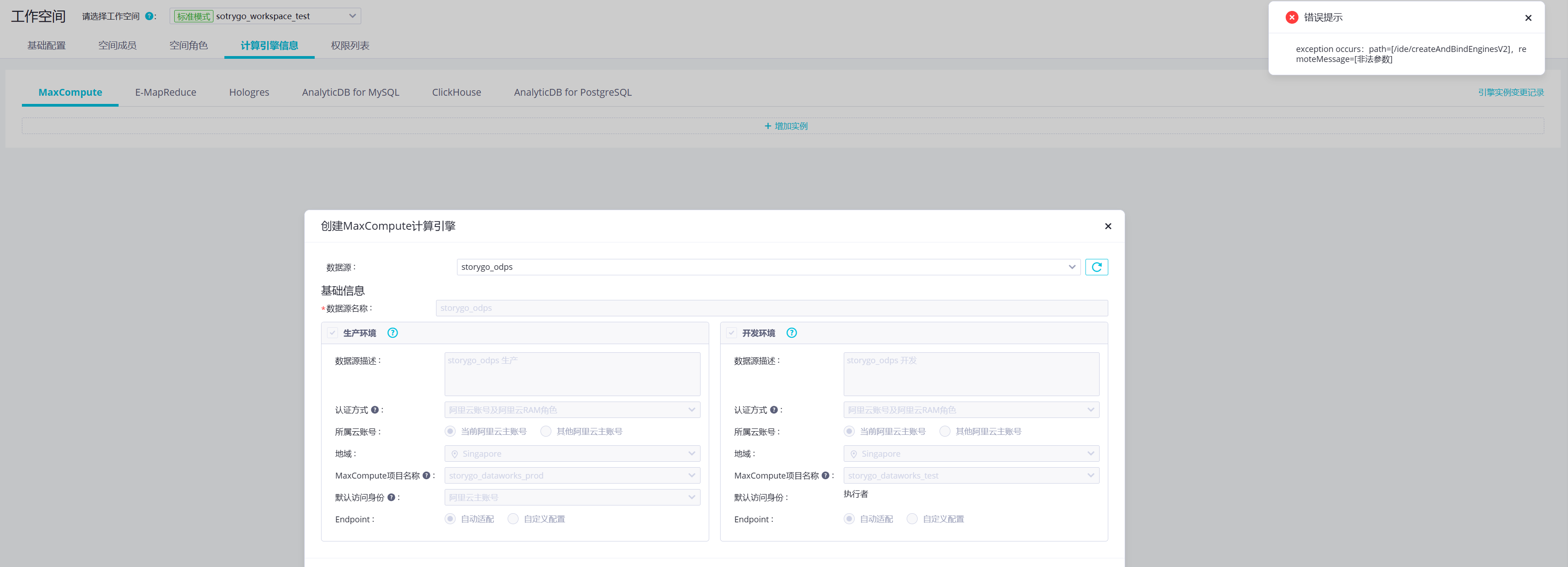Switch to 基础配置 tab
The height and width of the screenshot is (567, 1568).
coord(46,46)
